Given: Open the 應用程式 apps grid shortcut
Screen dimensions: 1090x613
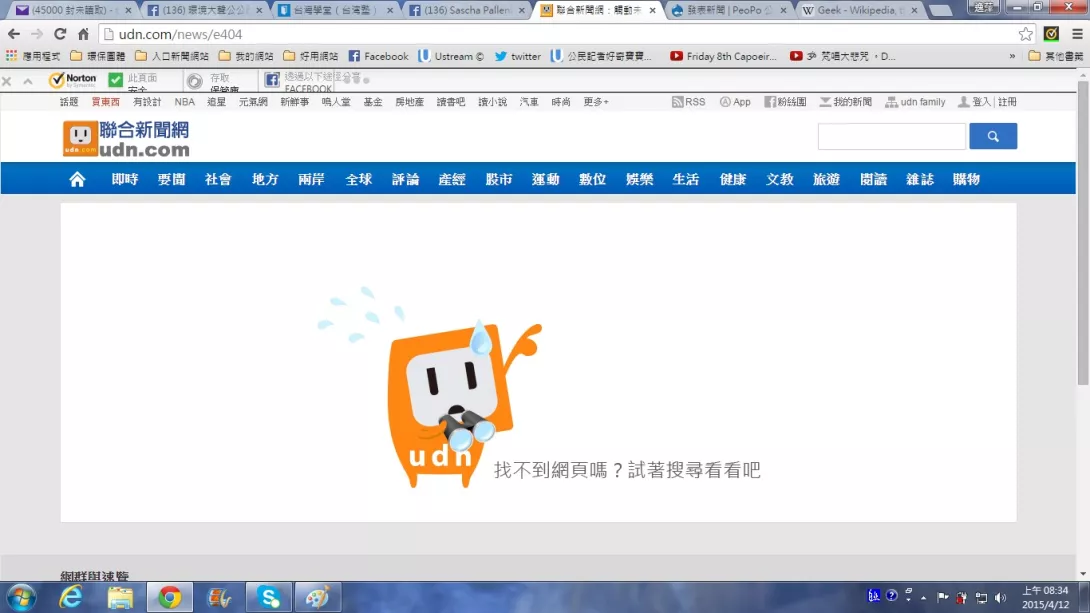Looking at the screenshot, I should click(33, 56).
